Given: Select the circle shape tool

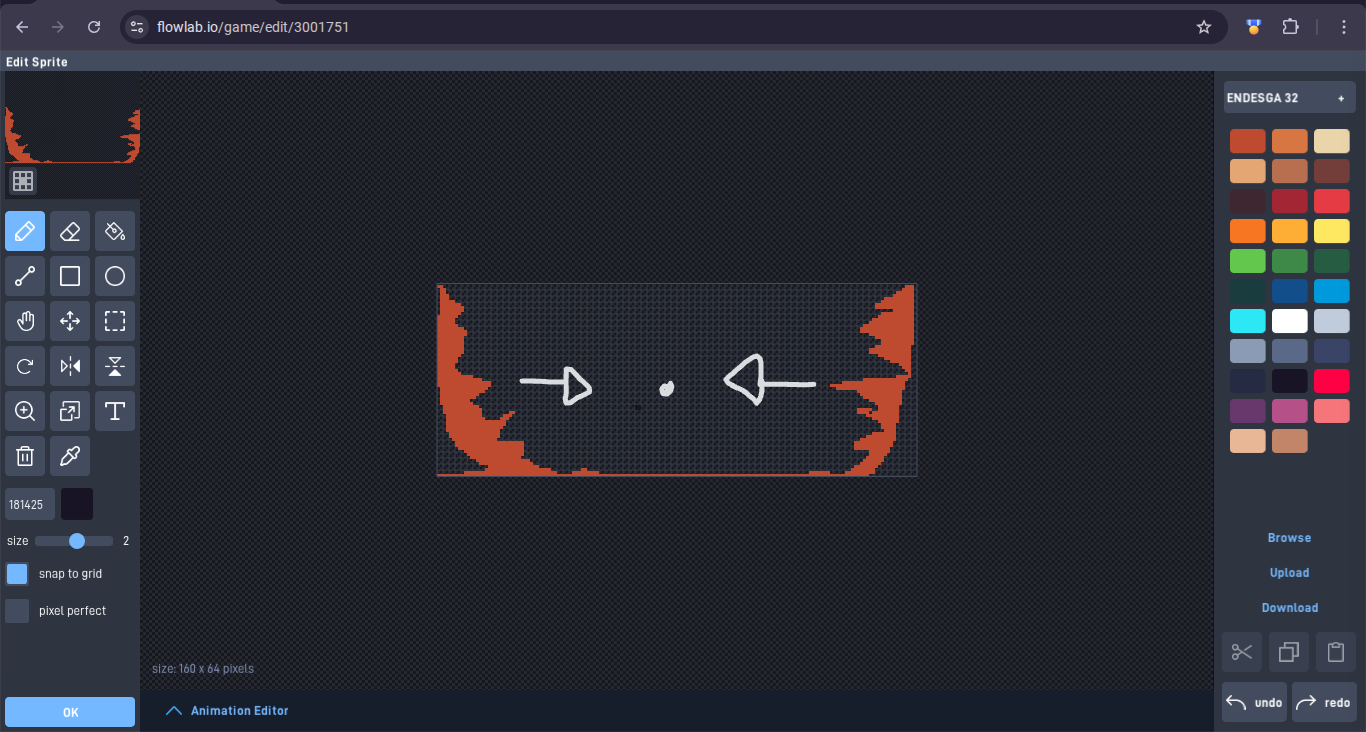Looking at the screenshot, I should 115,276.
